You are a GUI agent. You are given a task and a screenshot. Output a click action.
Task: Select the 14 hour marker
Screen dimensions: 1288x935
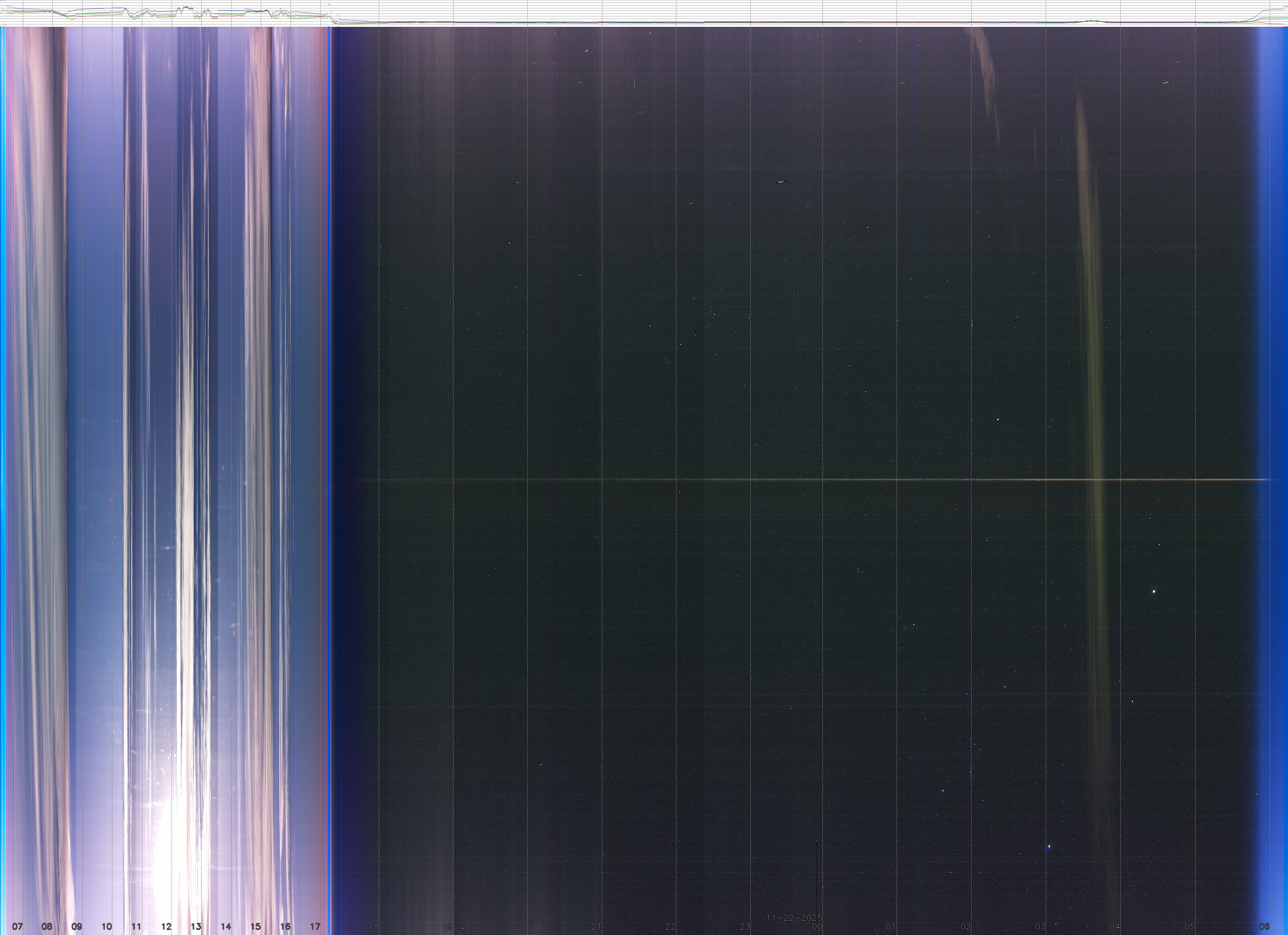(226, 926)
